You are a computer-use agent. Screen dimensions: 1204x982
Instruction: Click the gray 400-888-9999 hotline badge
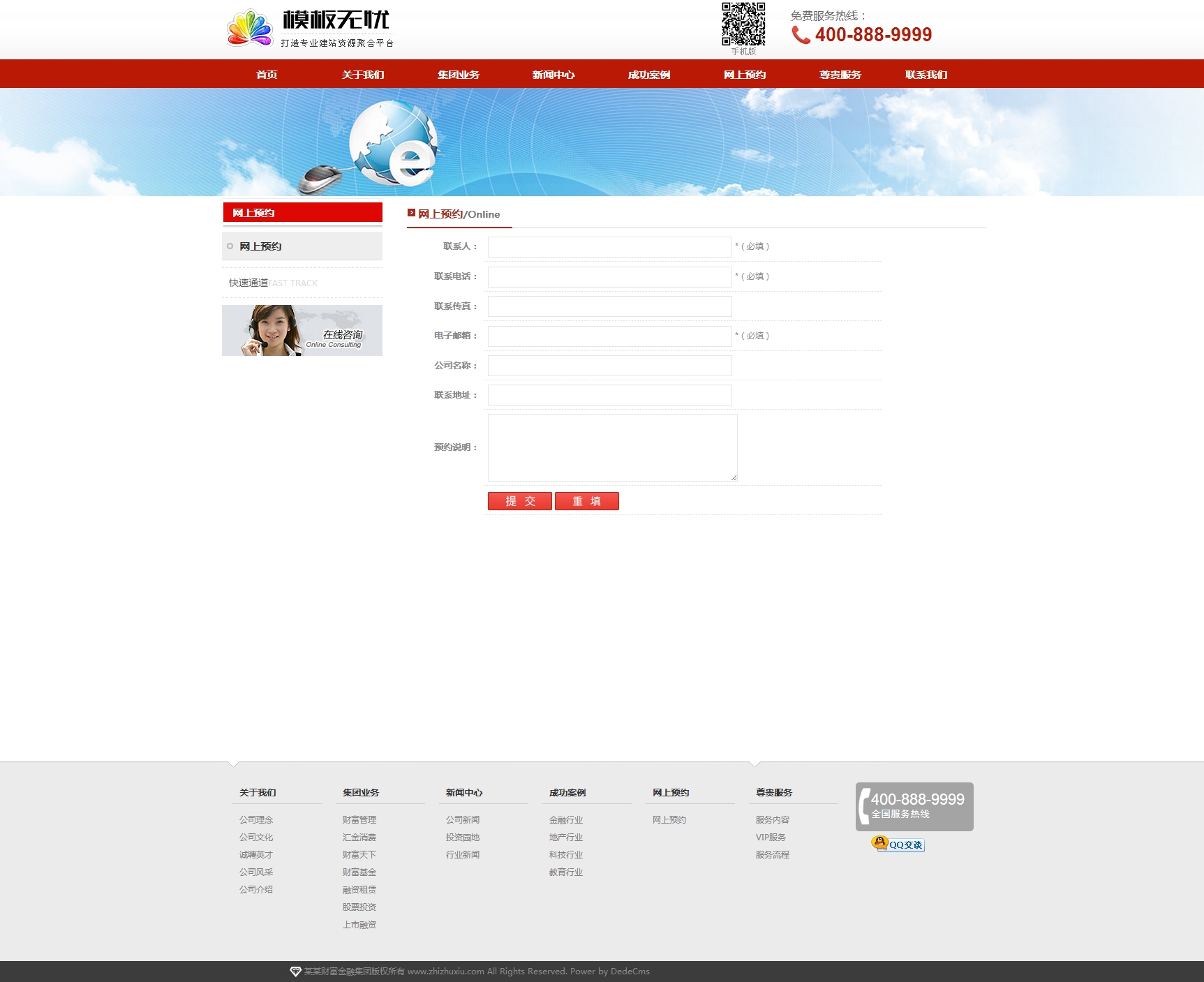coord(914,806)
